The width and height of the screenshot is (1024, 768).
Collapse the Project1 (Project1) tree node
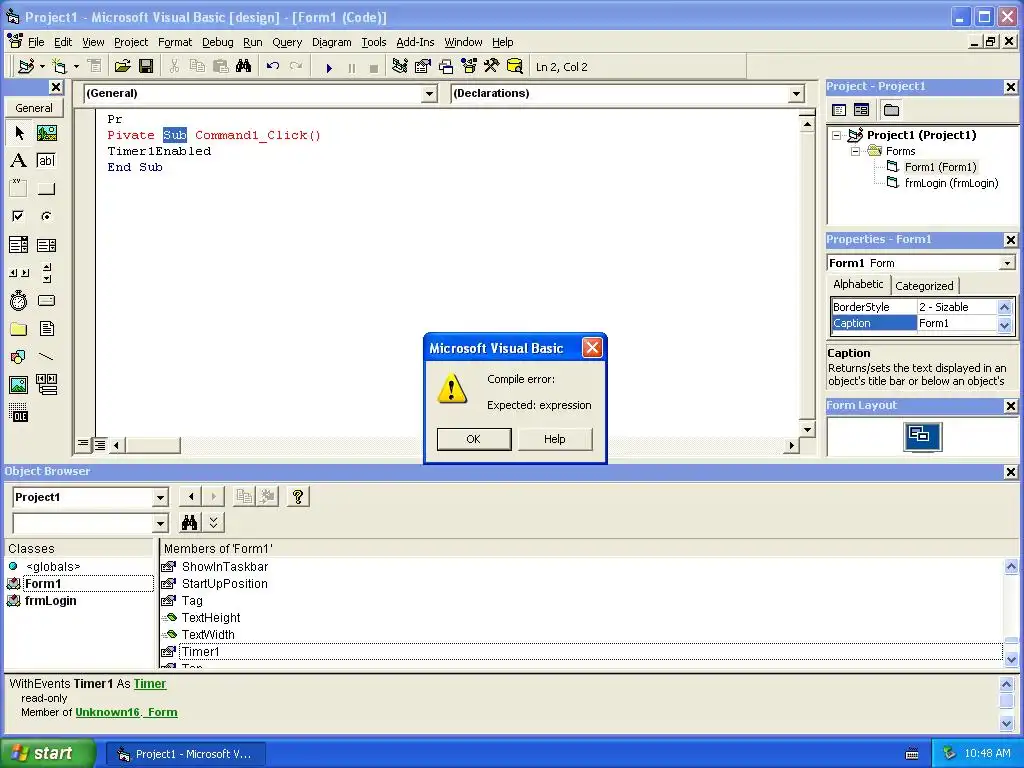click(x=837, y=135)
